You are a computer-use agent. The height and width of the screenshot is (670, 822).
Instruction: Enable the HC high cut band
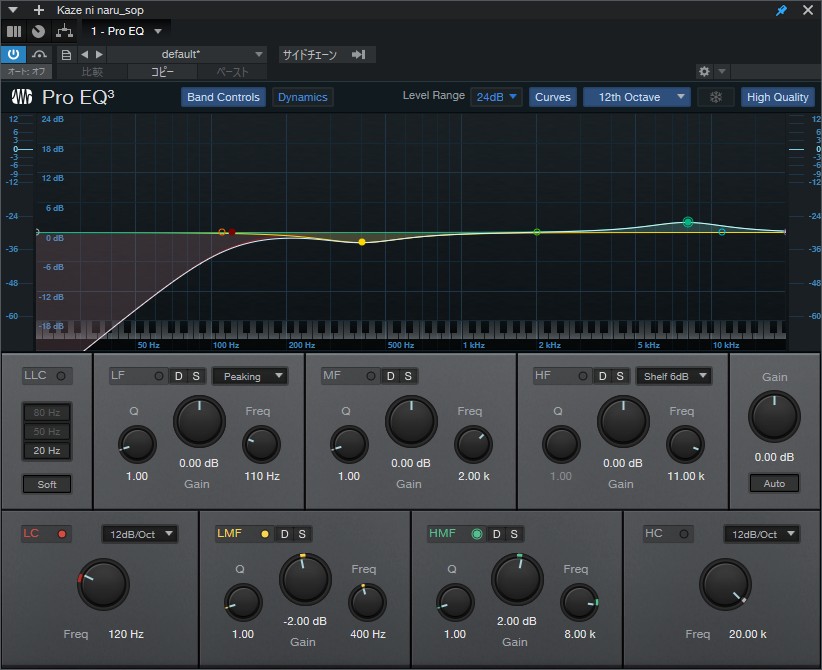pyautogui.click(x=684, y=534)
